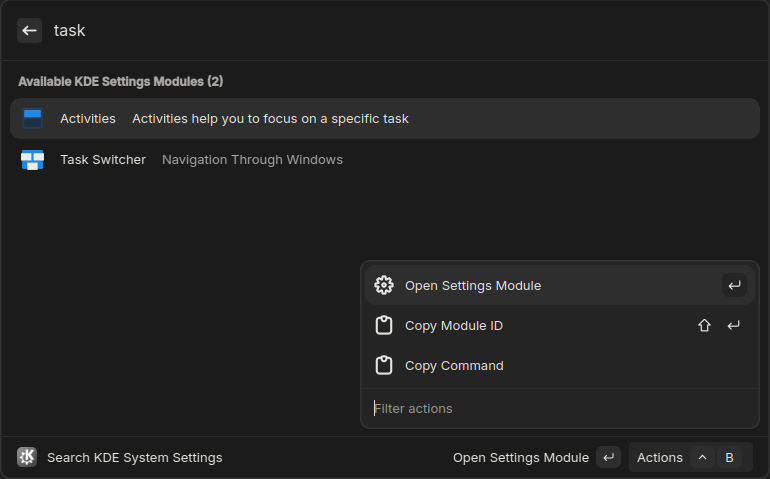Open the Actions menu button

[x=690, y=457]
